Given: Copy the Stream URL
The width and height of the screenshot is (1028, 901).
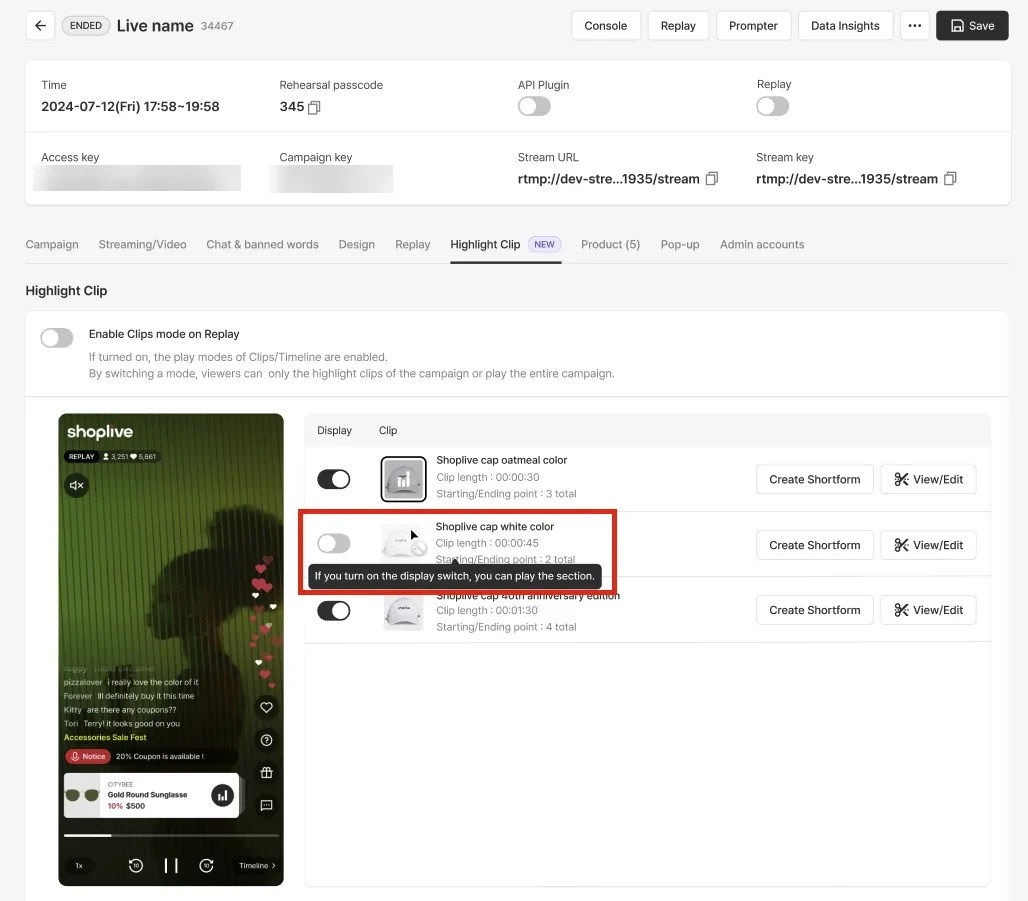Looking at the screenshot, I should pos(712,178).
